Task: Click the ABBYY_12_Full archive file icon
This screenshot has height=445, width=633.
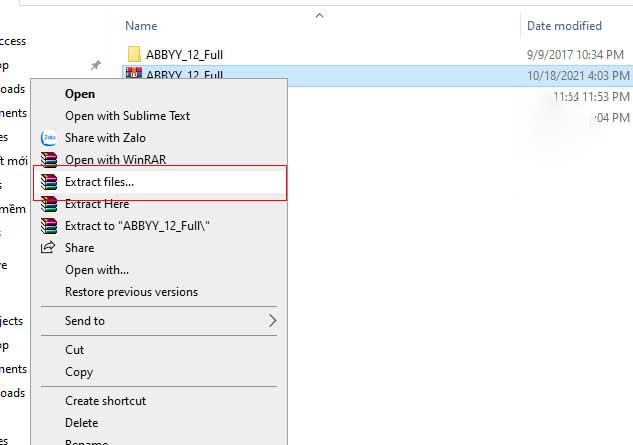Action: (134, 73)
